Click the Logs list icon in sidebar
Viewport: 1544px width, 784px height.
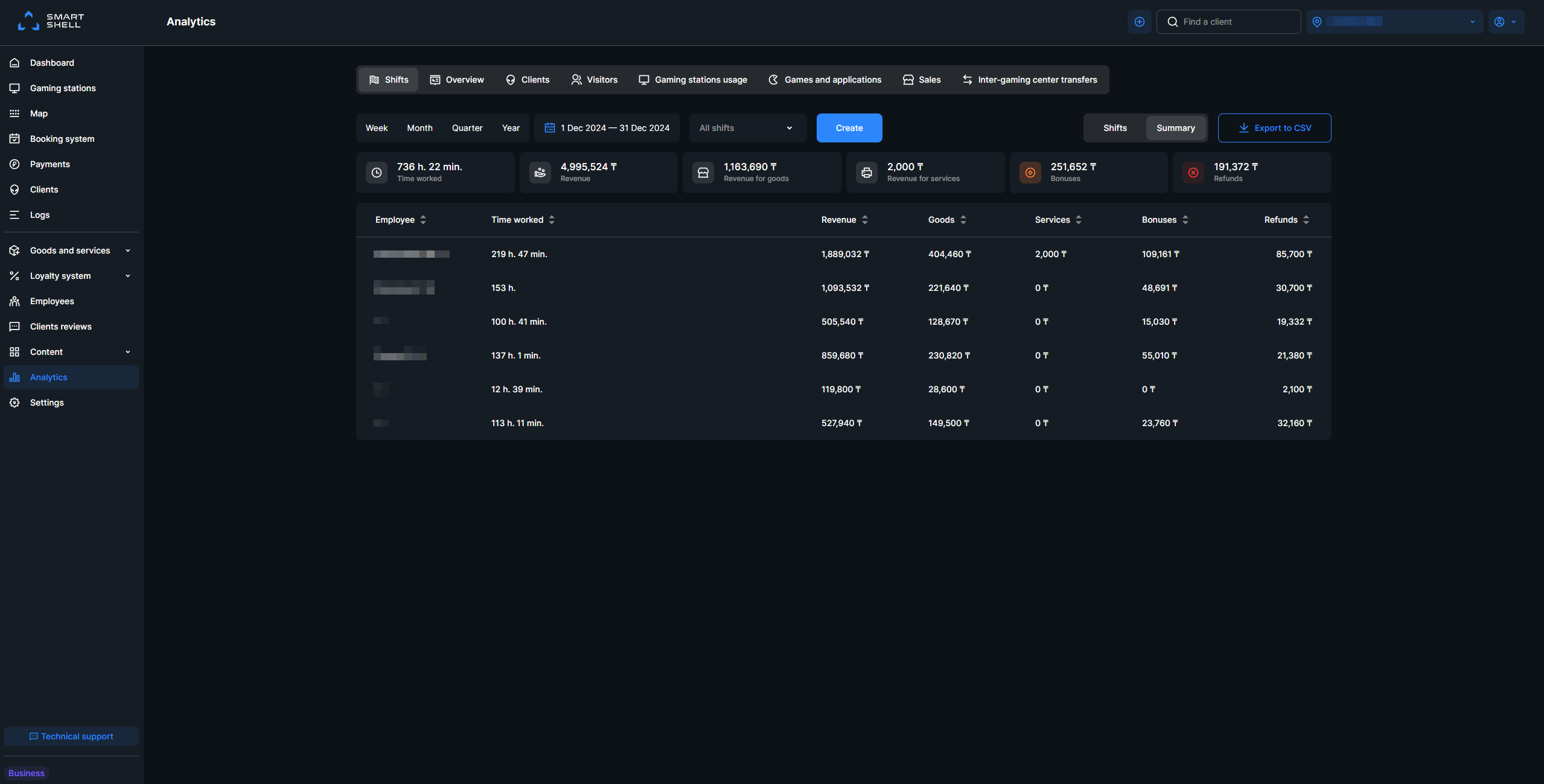pos(14,215)
